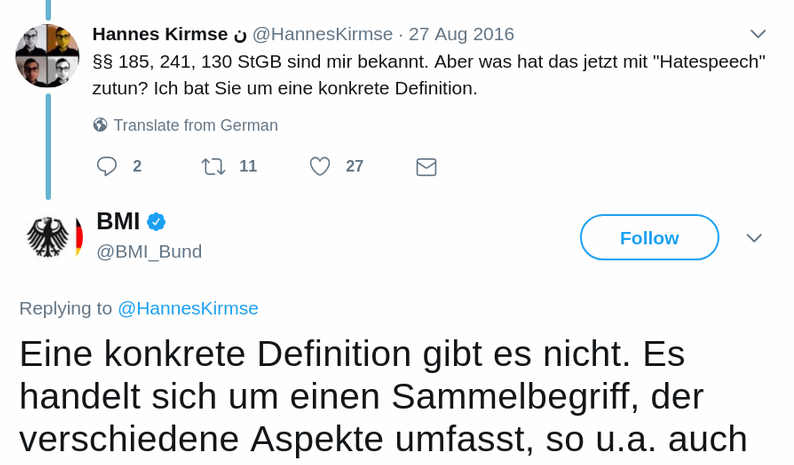
Task: Translate tweet from German
Action: (195, 125)
